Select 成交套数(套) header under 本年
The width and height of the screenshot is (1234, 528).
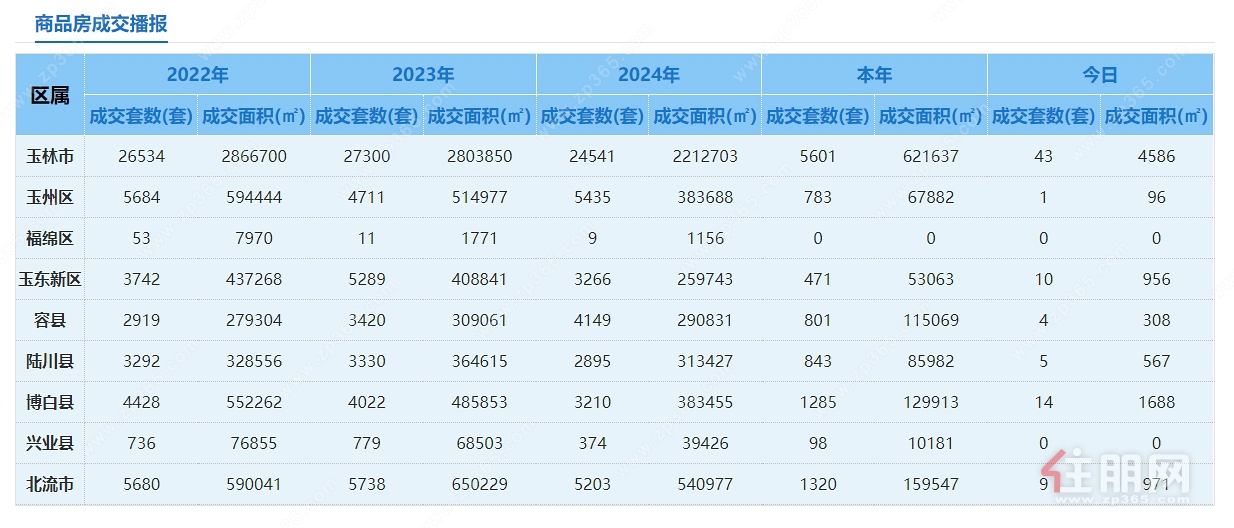(x=818, y=116)
